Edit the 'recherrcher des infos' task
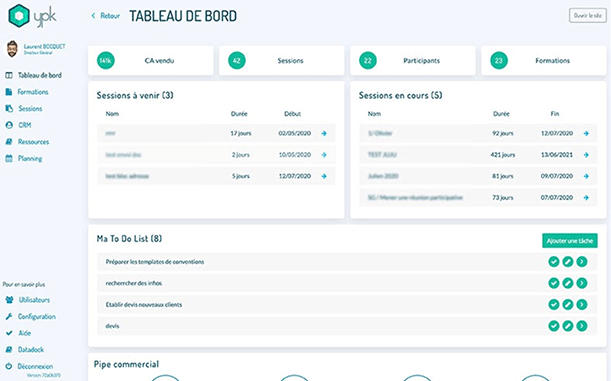The width and height of the screenshot is (611, 381). pyautogui.click(x=568, y=283)
